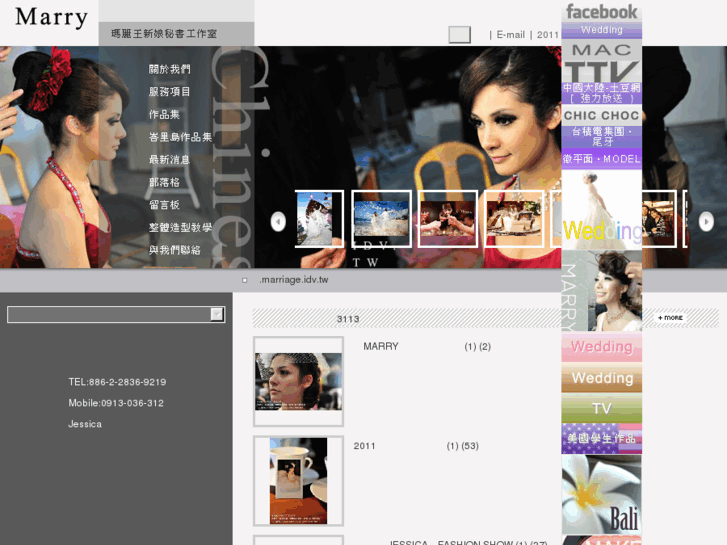The height and width of the screenshot is (545, 727).
Task: Click the small gray box beside E-mail
Action: 459,34
